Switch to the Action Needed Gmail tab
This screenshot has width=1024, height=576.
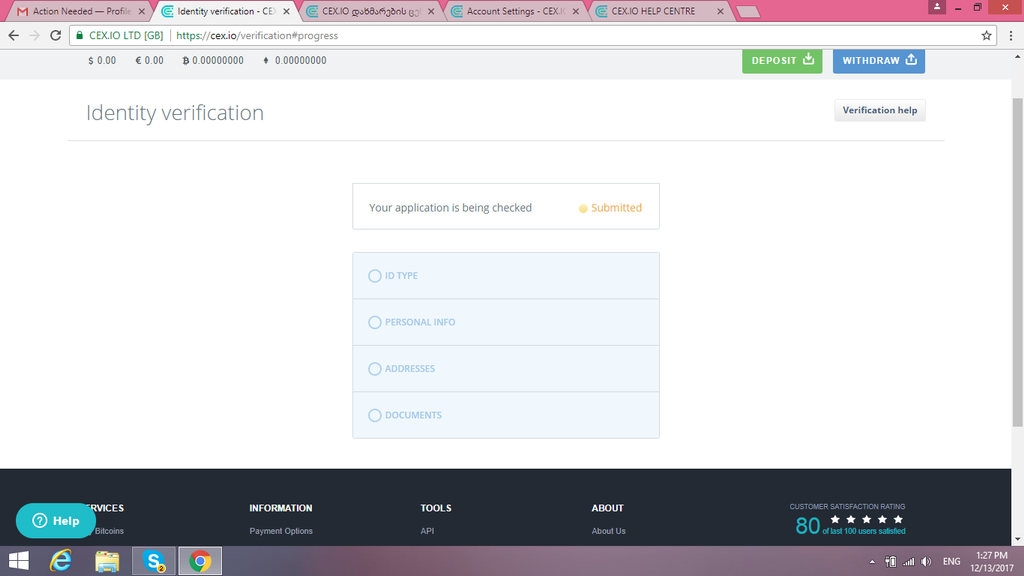tap(82, 11)
